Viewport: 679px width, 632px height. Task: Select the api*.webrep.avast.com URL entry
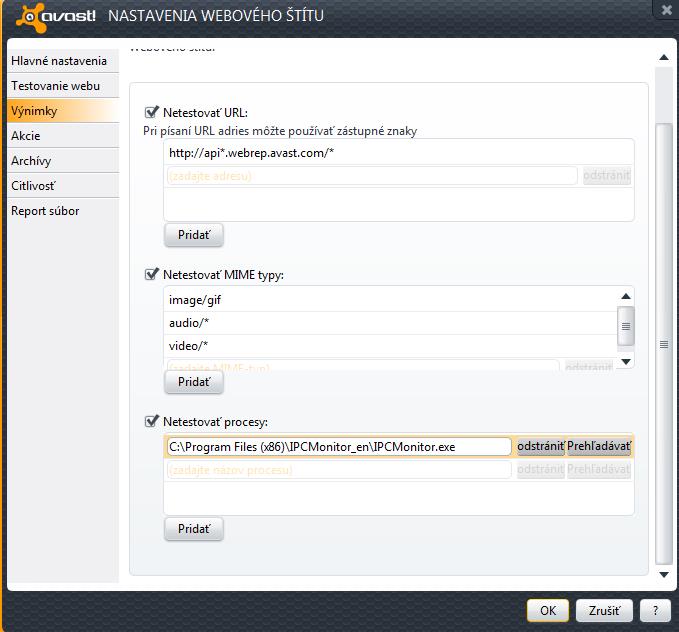tap(398, 153)
